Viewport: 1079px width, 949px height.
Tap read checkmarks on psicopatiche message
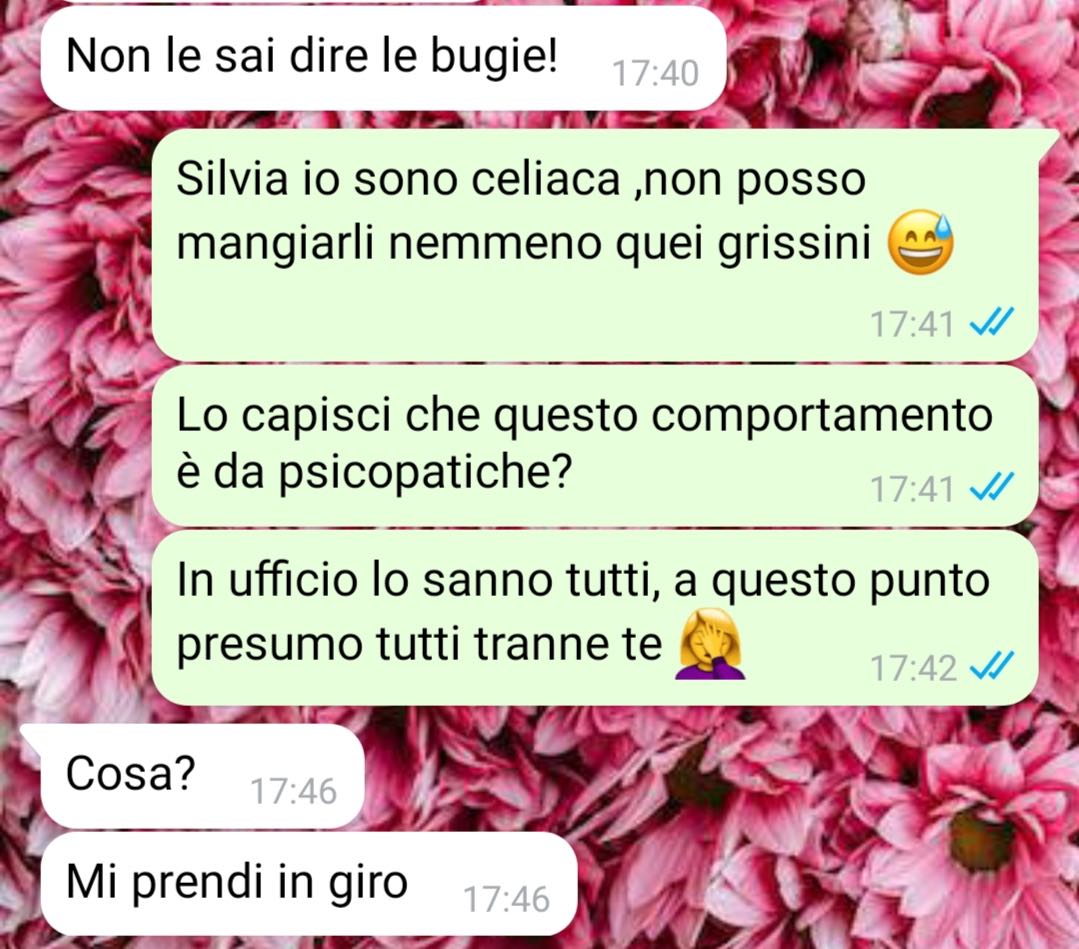pyautogui.click(x=991, y=488)
